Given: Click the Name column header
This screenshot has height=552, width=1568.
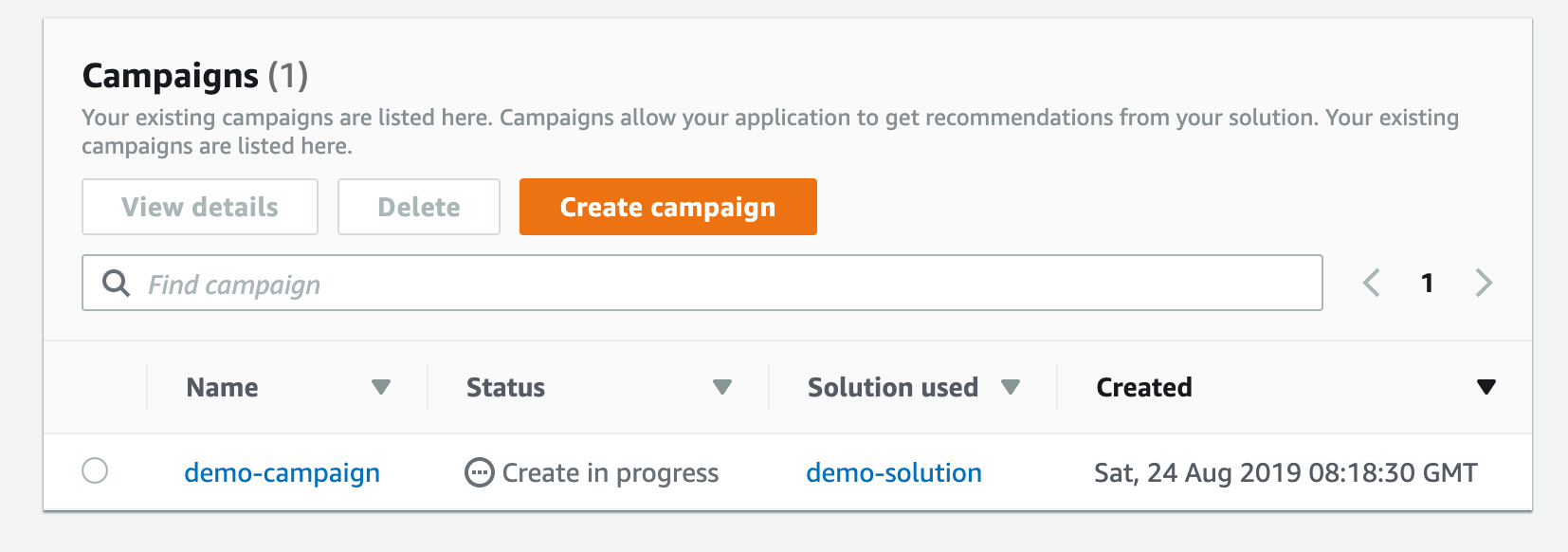Looking at the screenshot, I should pyautogui.click(x=222, y=388).
